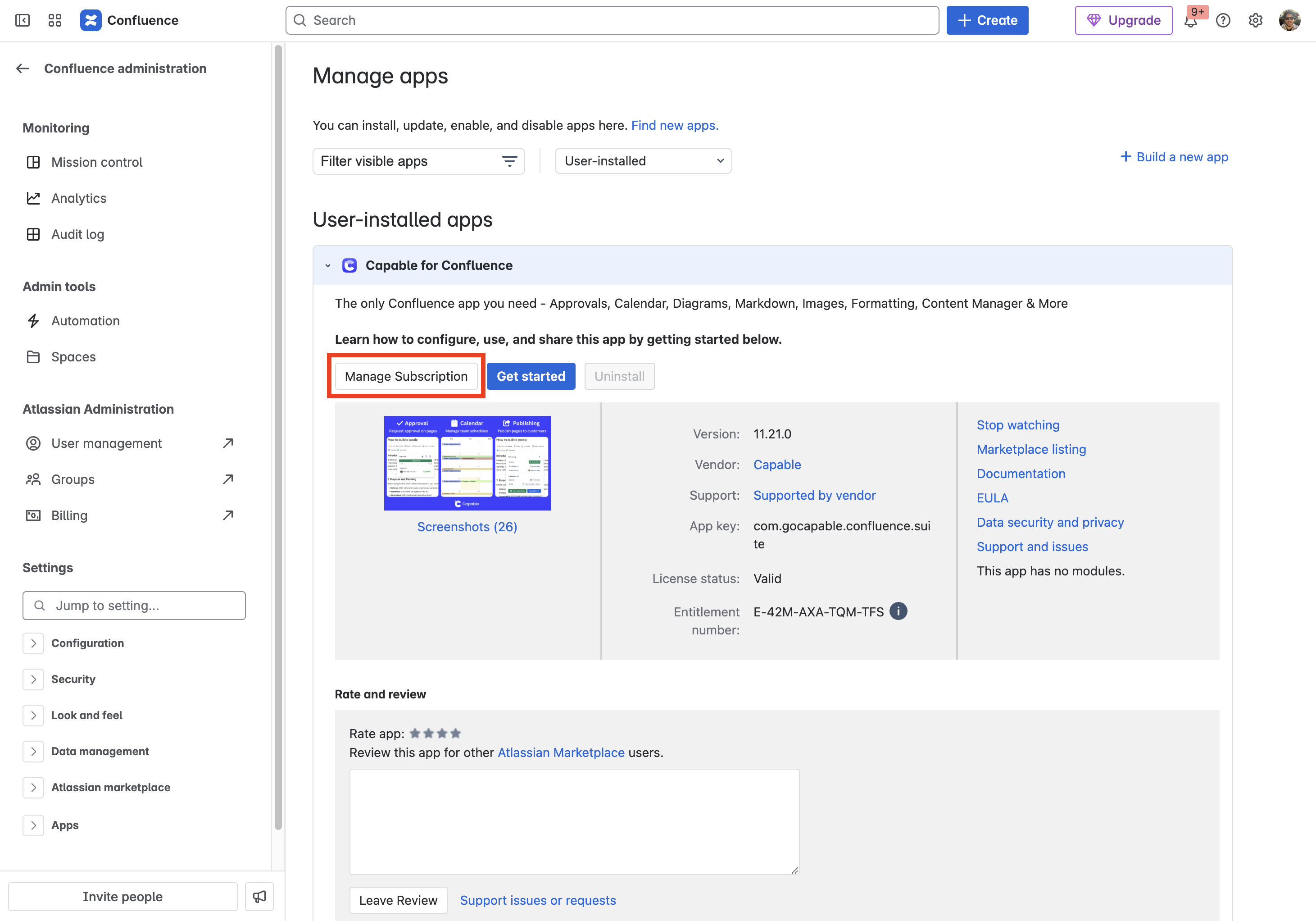Open the help question mark icon
This screenshot has width=1316, height=921.
click(1223, 21)
